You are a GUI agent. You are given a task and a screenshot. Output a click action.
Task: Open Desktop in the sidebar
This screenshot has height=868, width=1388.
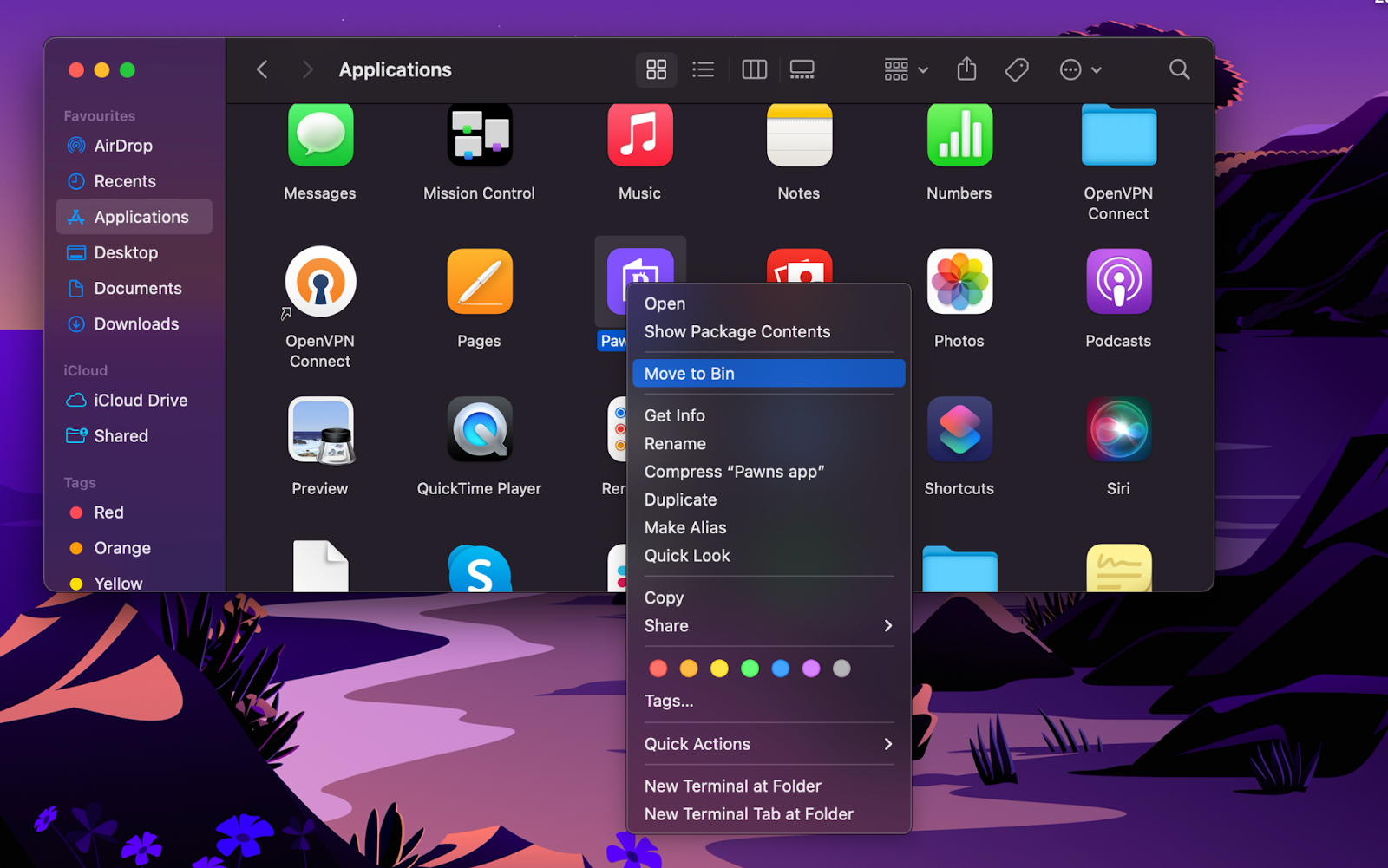(134, 252)
